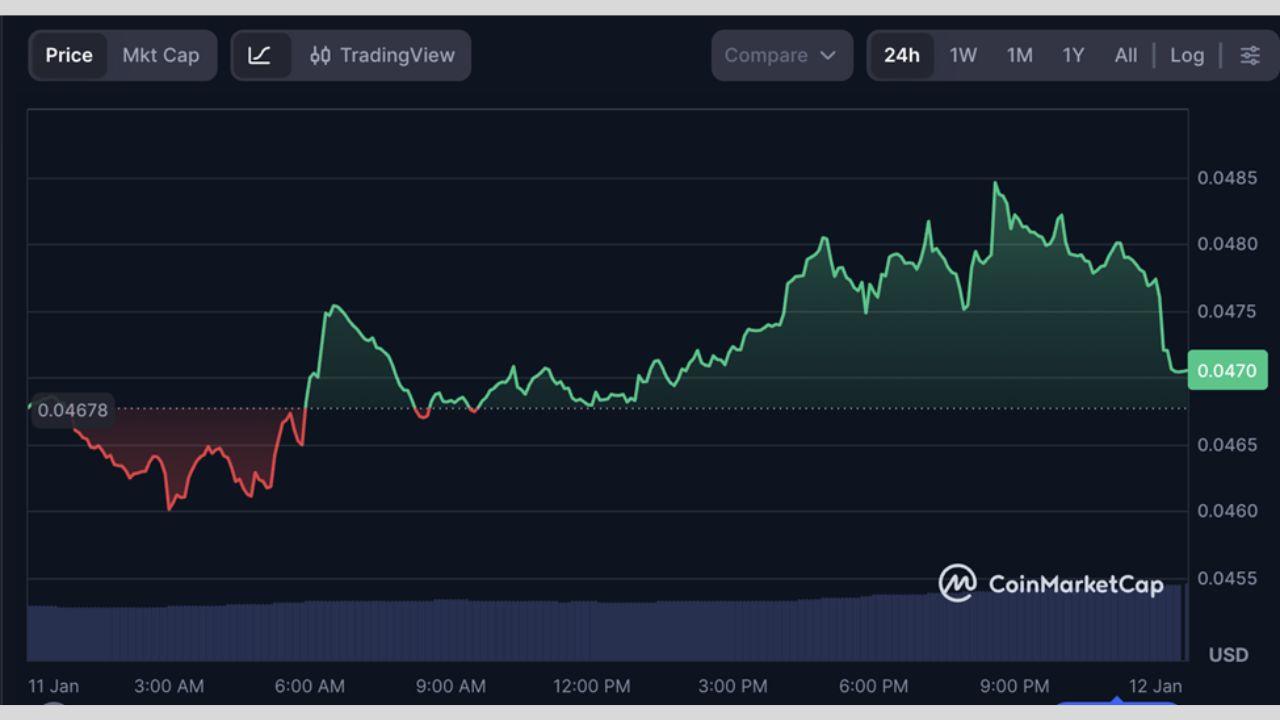This screenshot has height=720, width=1280.
Task: Click the CoinMarketCap logo watermark
Action: pos(1051,583)
